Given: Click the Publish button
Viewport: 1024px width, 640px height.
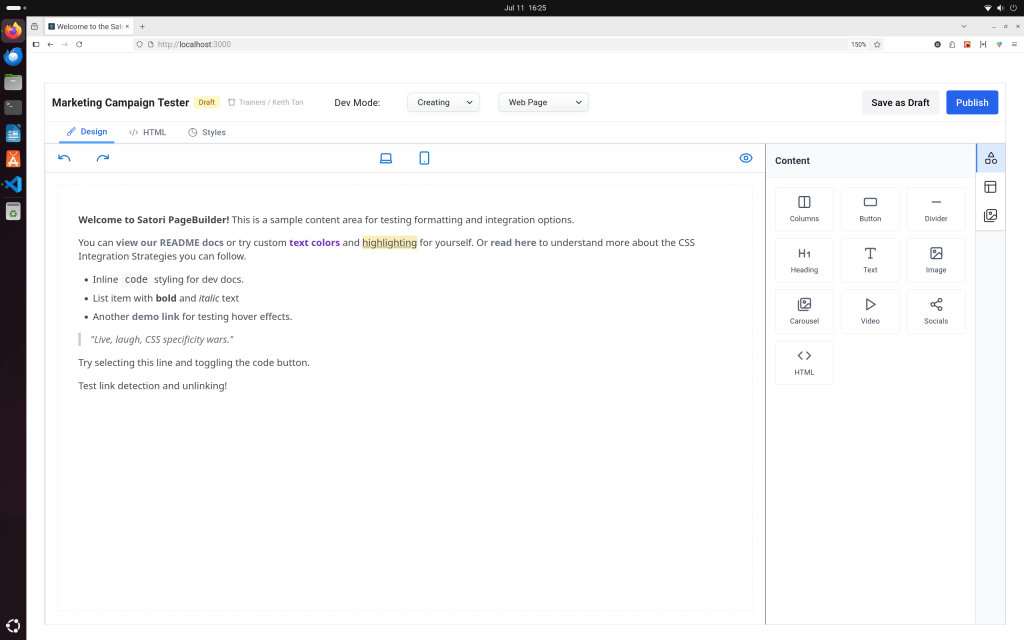Looking at the screenshot, I should tap(971, 102).
